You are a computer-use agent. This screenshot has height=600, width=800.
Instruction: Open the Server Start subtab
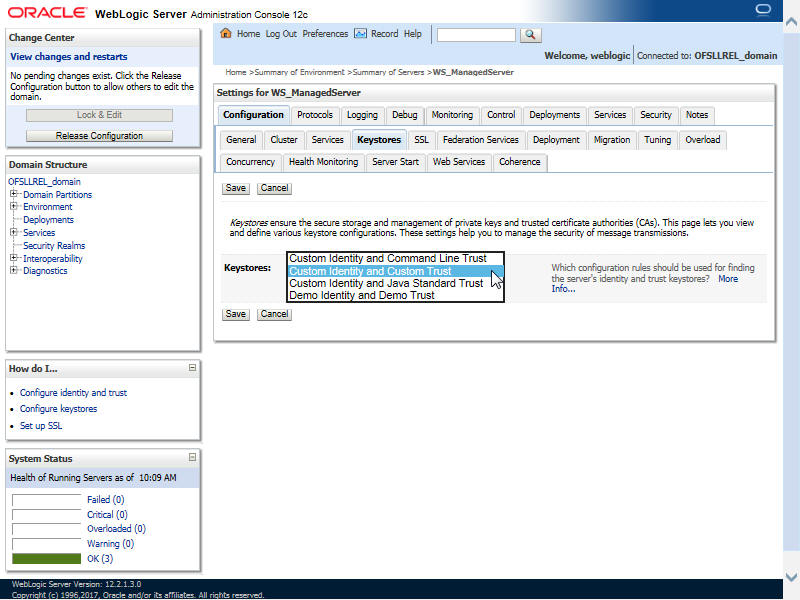coord(395,162)
